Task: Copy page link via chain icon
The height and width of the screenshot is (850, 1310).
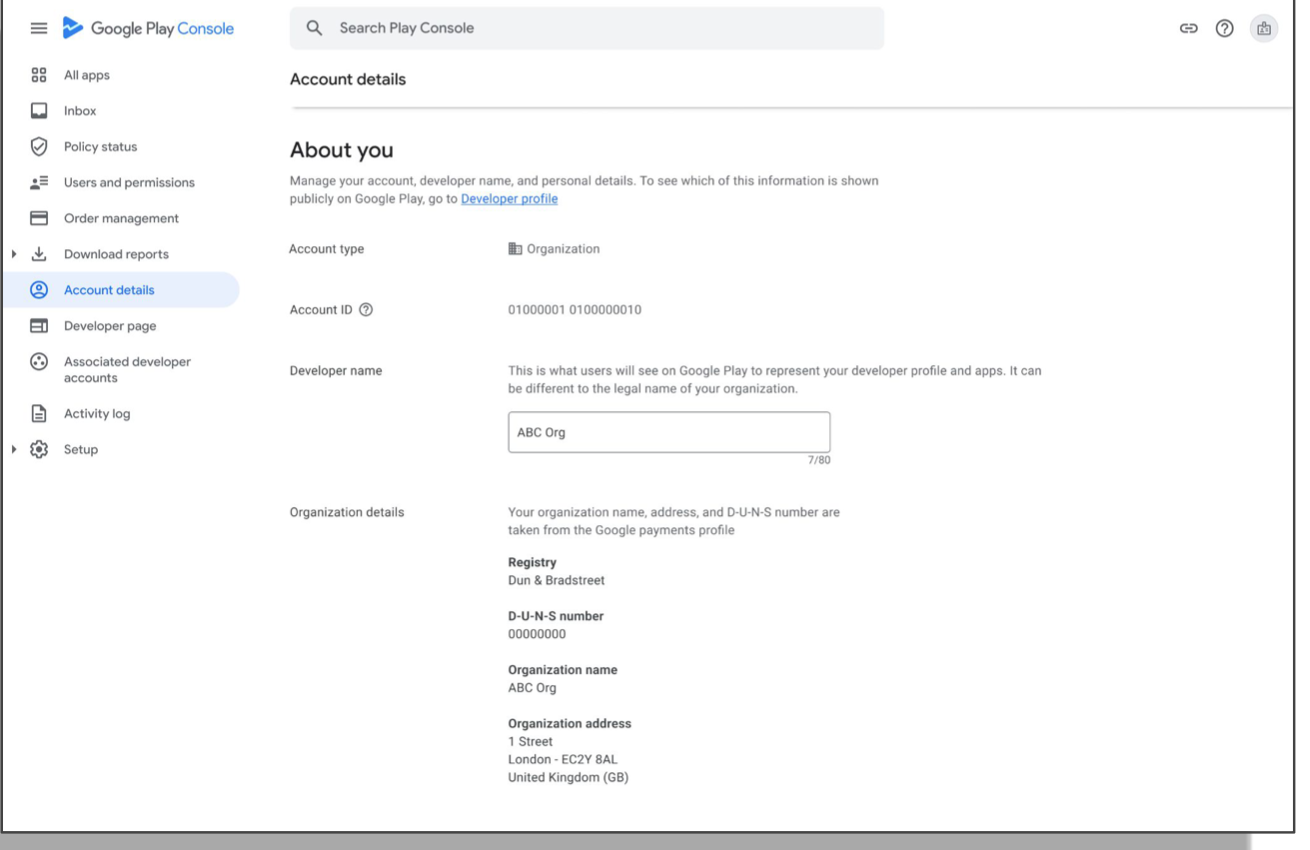Action: point(1188,29)
